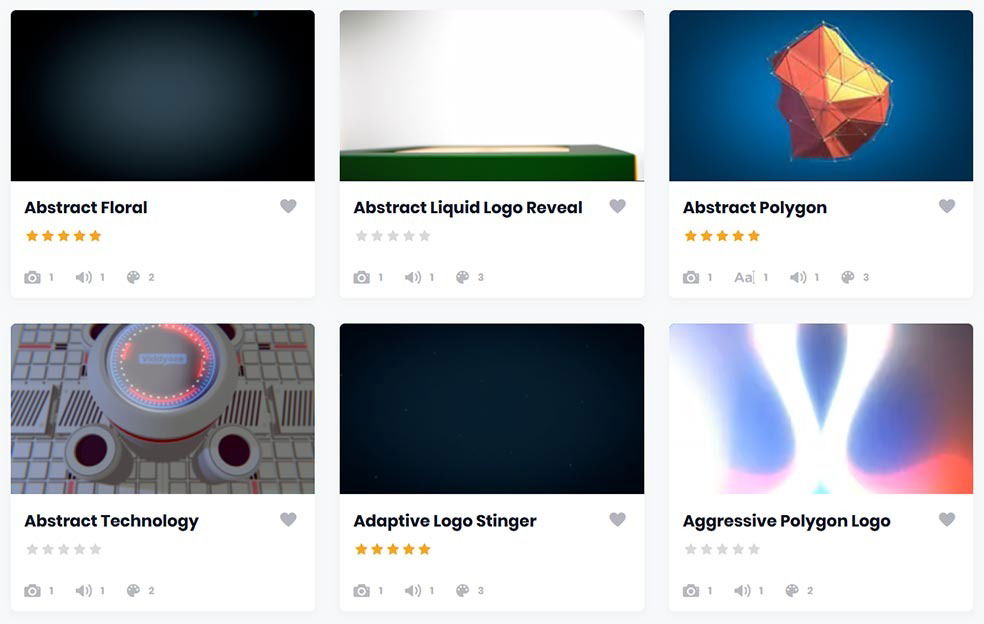This screenshot has width=984, height=624.
Task: Click the speaker icon under Aggressive Polygon Logo
Action: point(742,591)
